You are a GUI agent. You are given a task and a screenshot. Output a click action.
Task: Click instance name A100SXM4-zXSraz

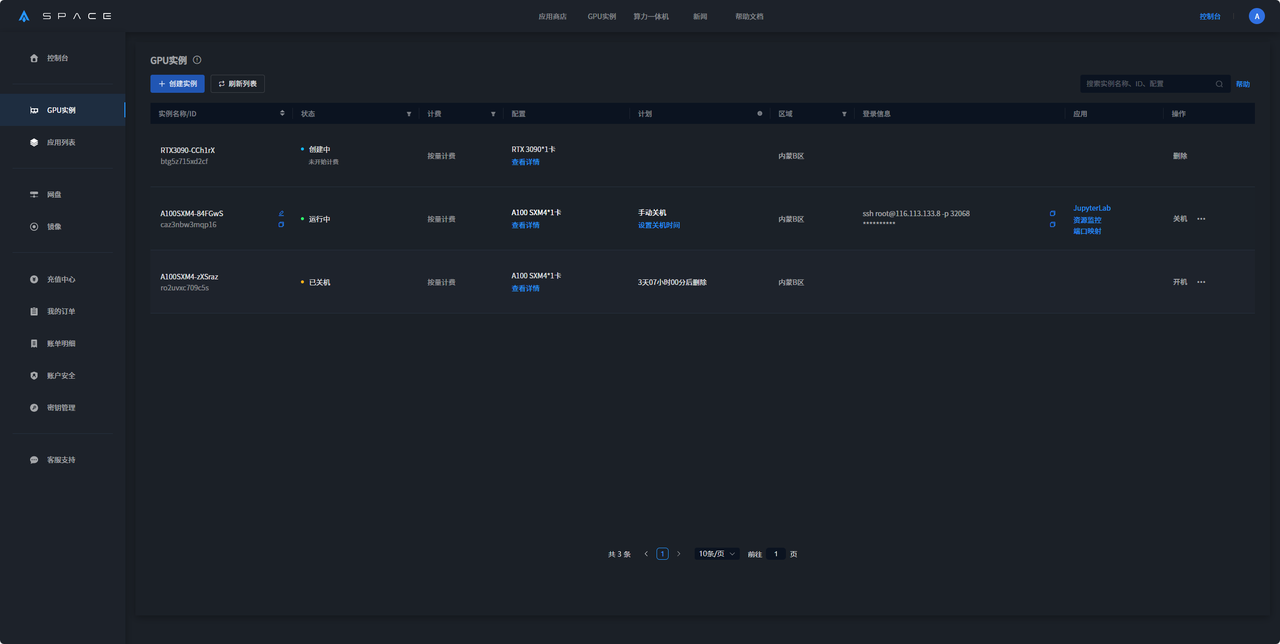tap(189, 276)
